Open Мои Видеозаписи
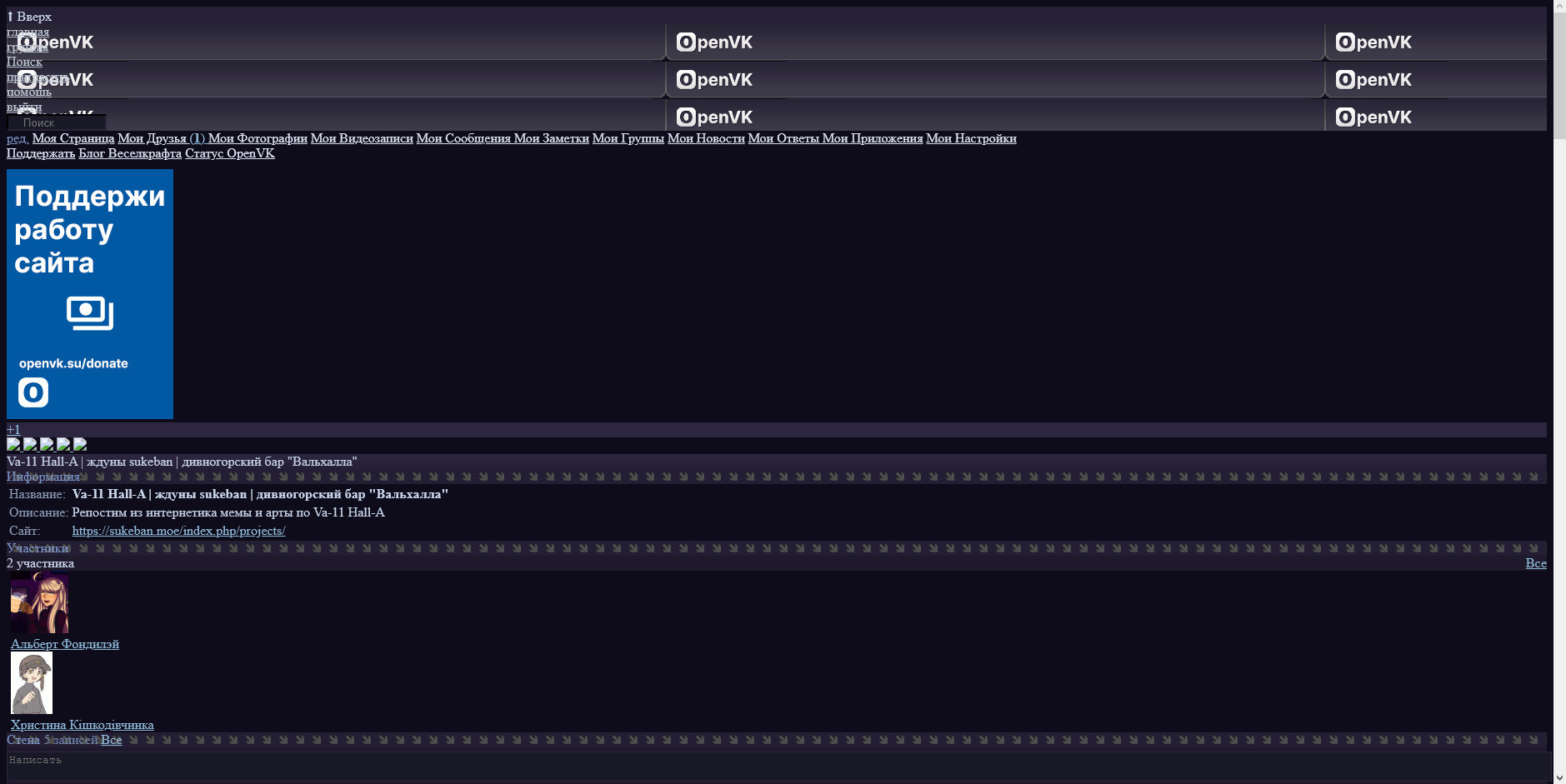Viewport: 1566px width, 784px height. [x=362, y=138]
